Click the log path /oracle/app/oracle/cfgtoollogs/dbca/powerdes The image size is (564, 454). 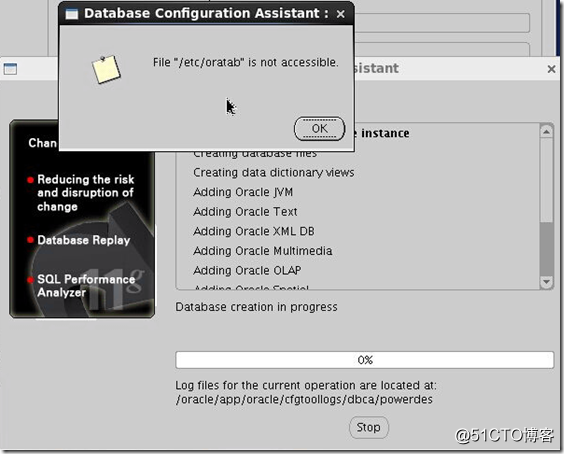[x=304, y=399]
